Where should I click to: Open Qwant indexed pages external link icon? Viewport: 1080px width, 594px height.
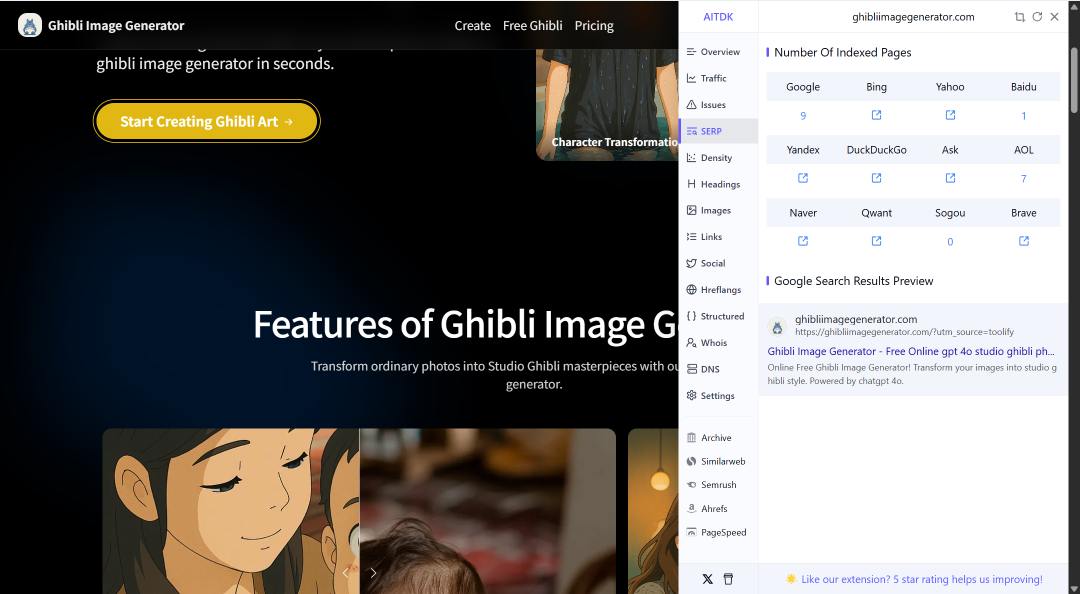876,241
